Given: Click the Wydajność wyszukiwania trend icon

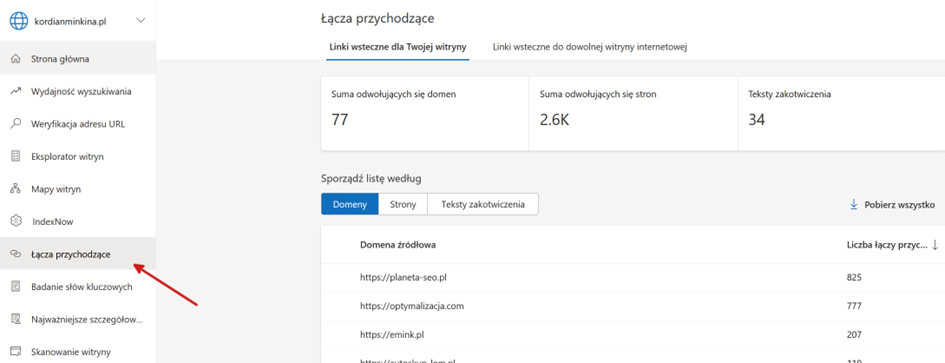Looking at the screenshot, I should (x=16, y=92).
